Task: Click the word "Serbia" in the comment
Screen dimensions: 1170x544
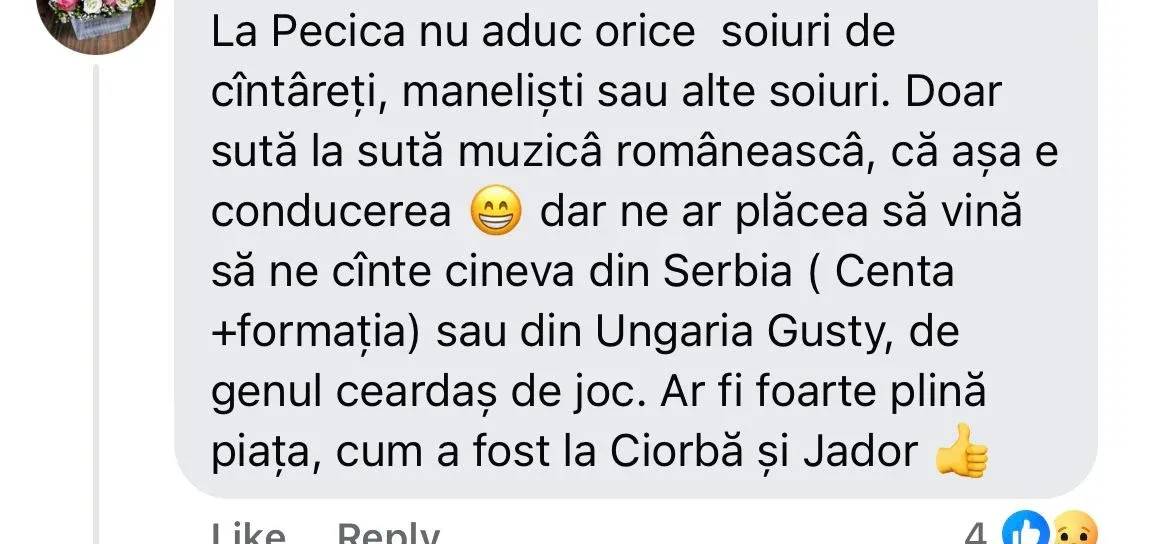Action: [x=727, y=272]
